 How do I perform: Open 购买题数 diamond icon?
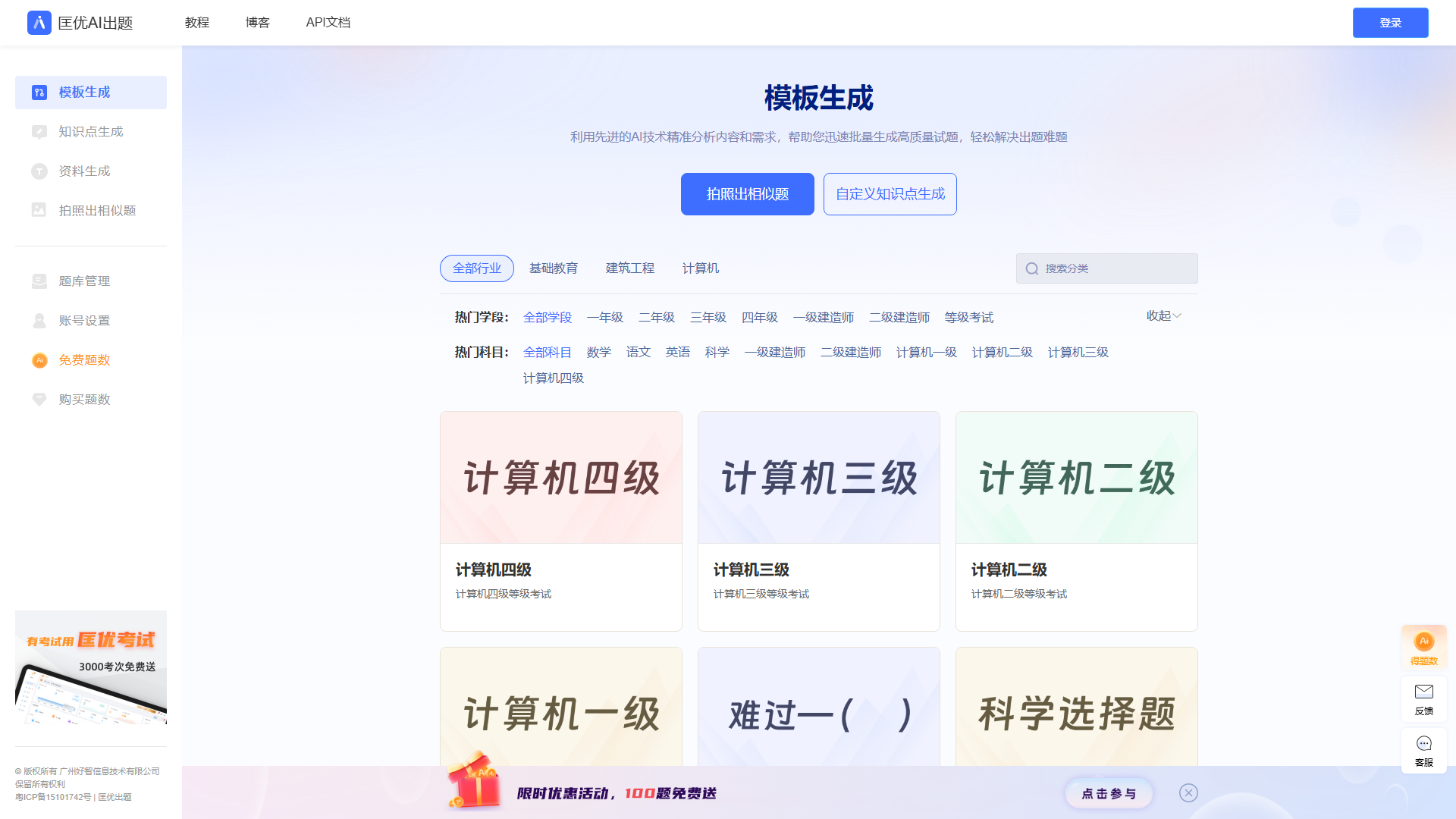click(x=39, y=400)
